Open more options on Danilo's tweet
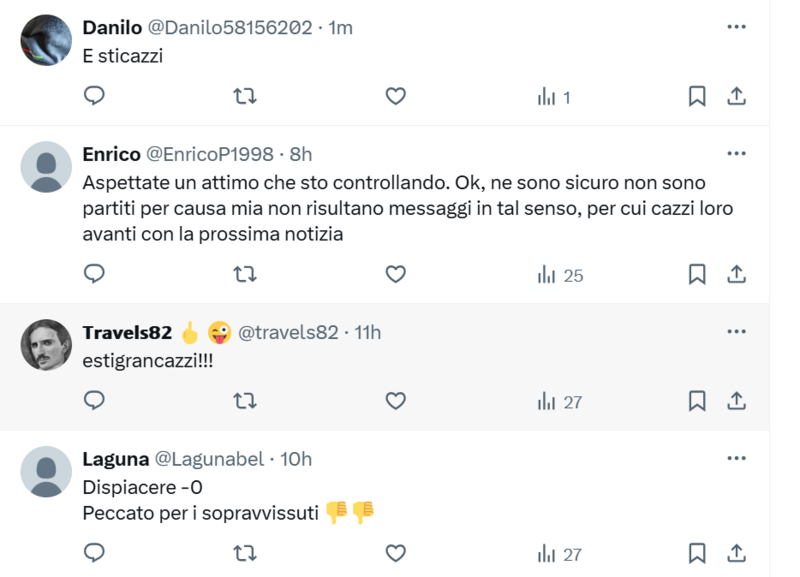800x577 pixels. pyautogui.click(x=736, y=27)
